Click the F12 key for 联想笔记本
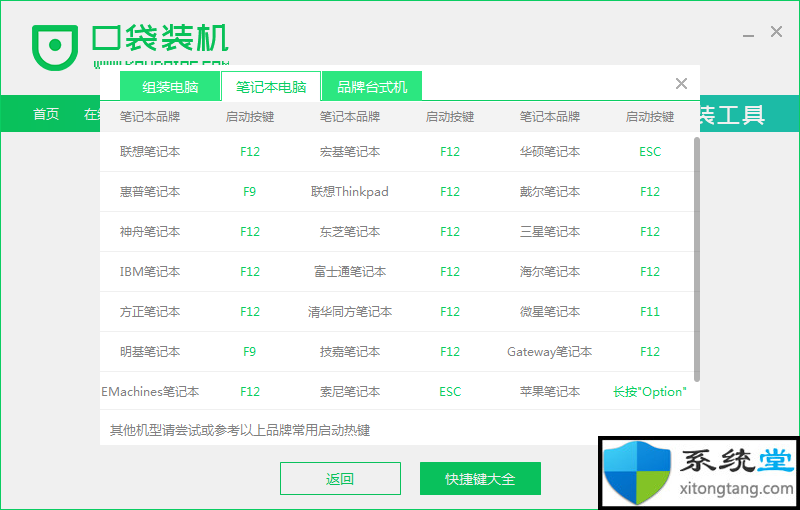The image size is (800, 510). pos(250,151)
